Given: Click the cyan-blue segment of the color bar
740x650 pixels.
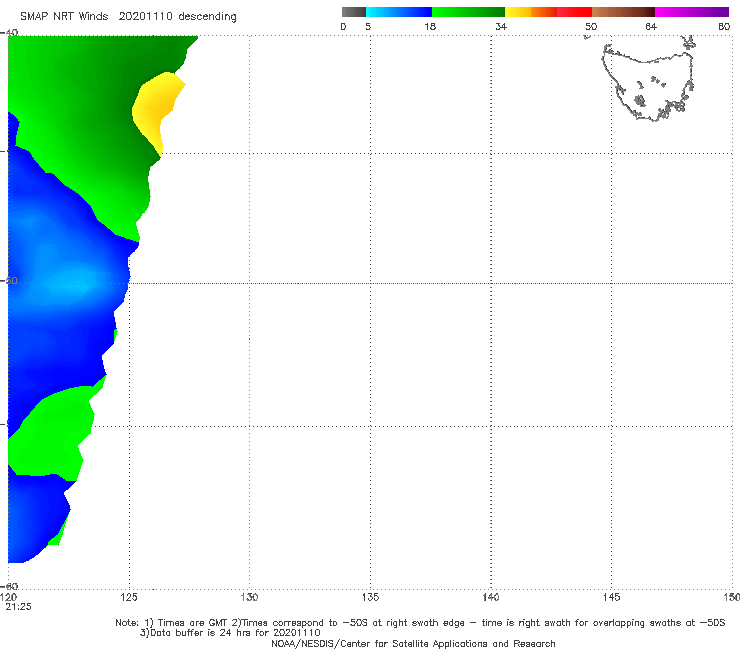Looking at the screenshot, I should [399, 12].
